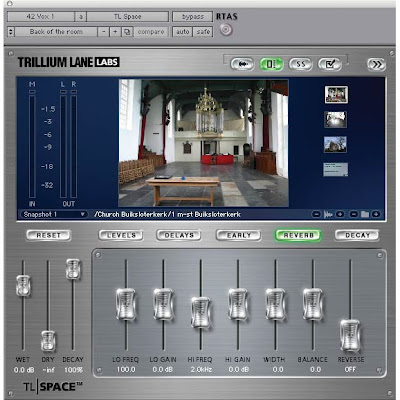This screenshot has width=400, height=400.
Task: Select the fourth text info thumbnail
Action: tap(335, 169)
